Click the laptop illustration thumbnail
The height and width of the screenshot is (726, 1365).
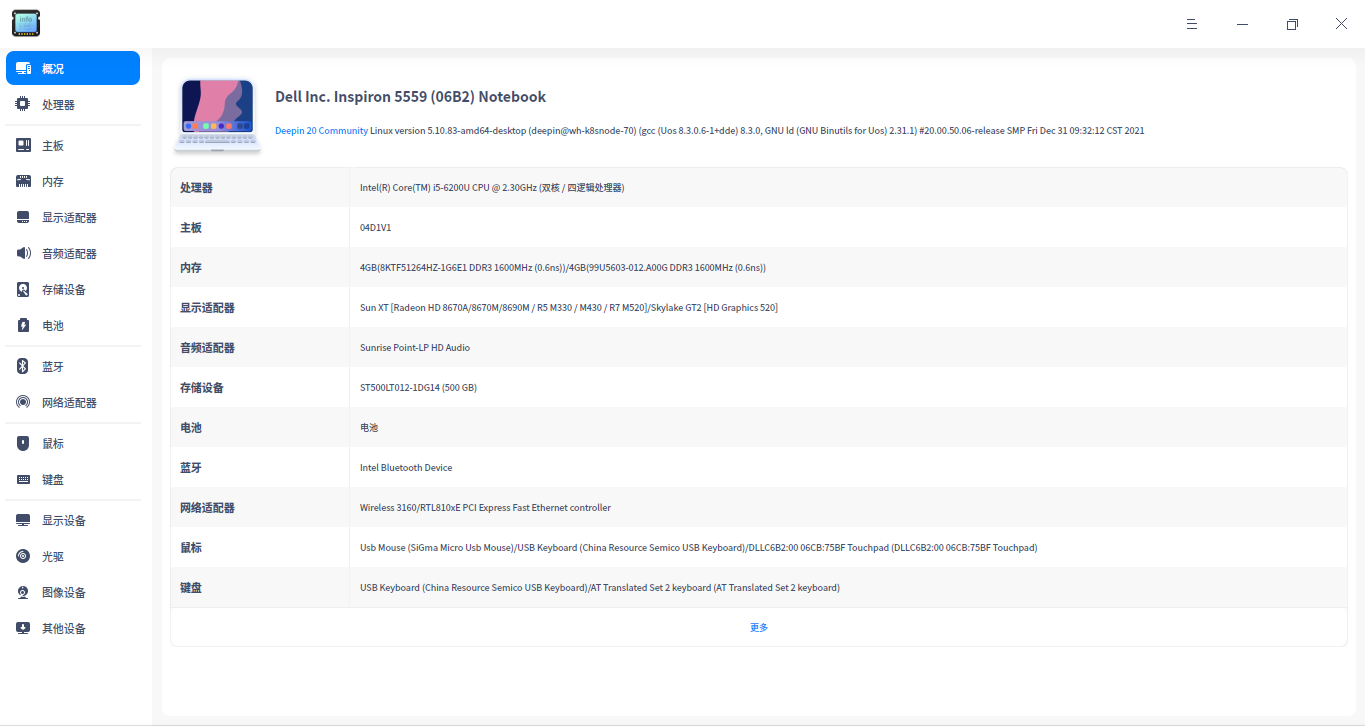217,115
